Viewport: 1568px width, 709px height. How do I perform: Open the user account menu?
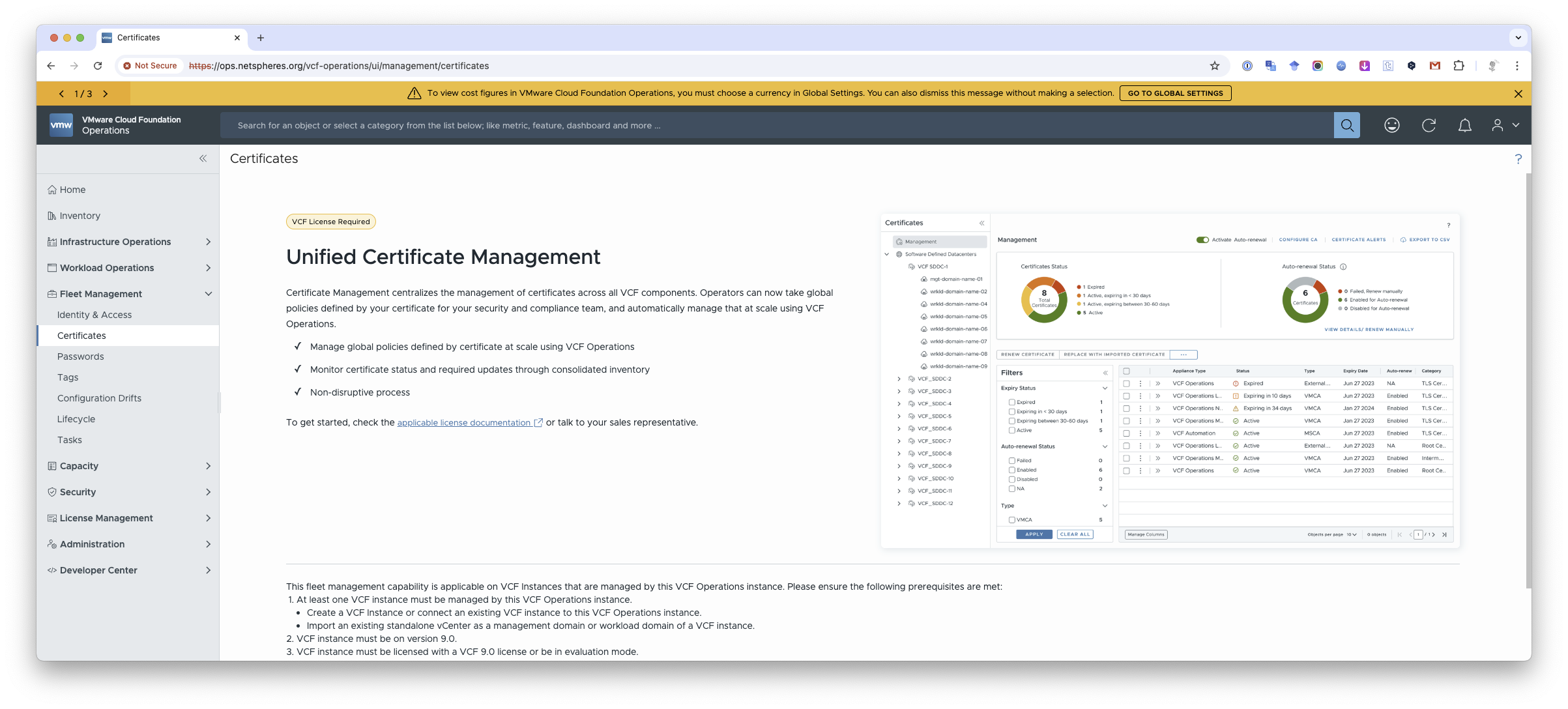tap(1505, 125)
